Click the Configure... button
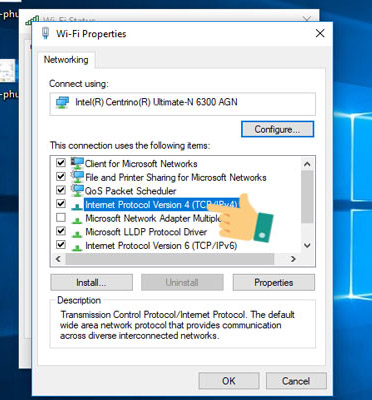This screenshot has height=400, width=372. tap(277, 129)
